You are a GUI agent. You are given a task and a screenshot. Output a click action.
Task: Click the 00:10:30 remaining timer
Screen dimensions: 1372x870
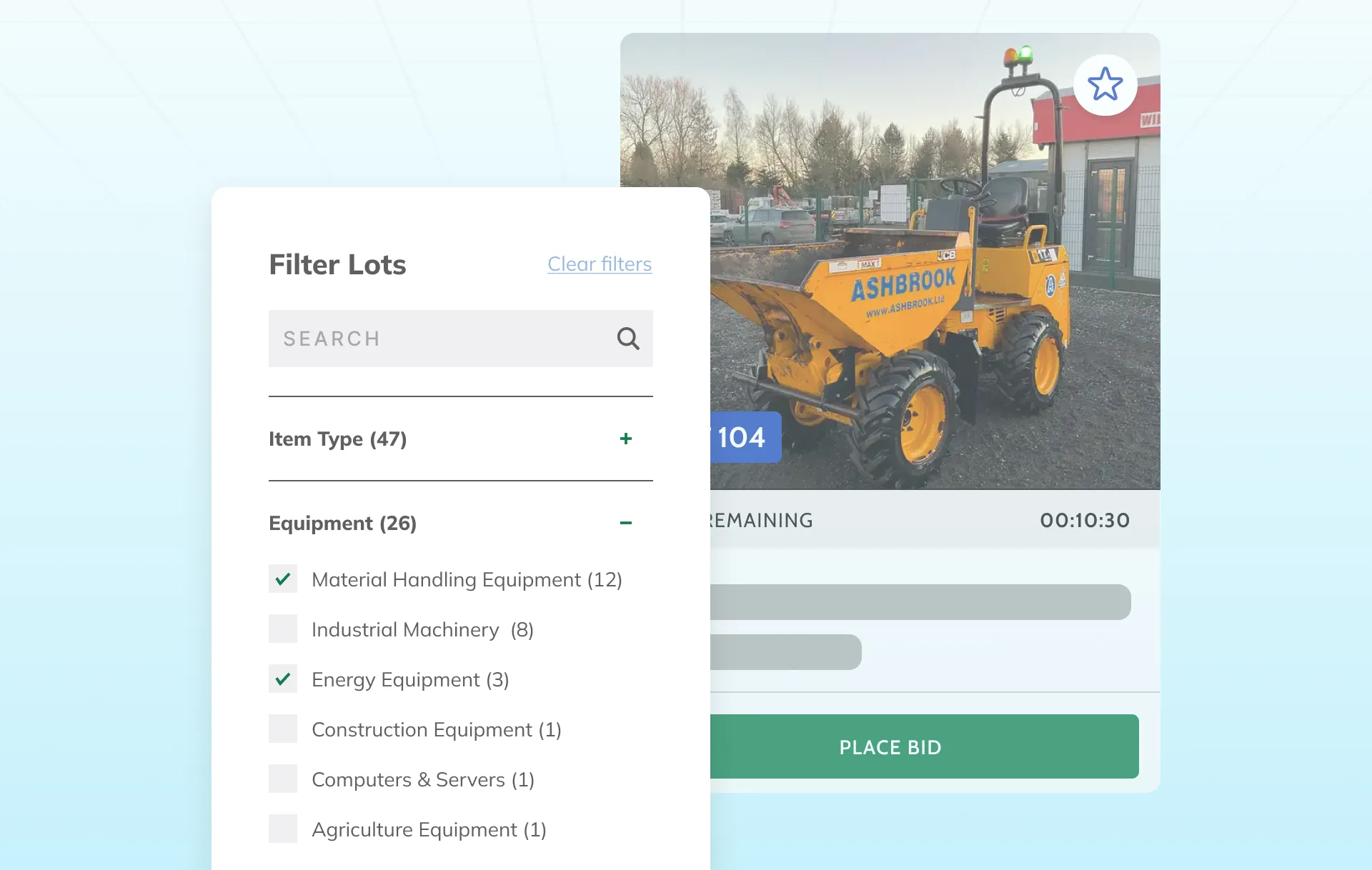click(1084, 520)
